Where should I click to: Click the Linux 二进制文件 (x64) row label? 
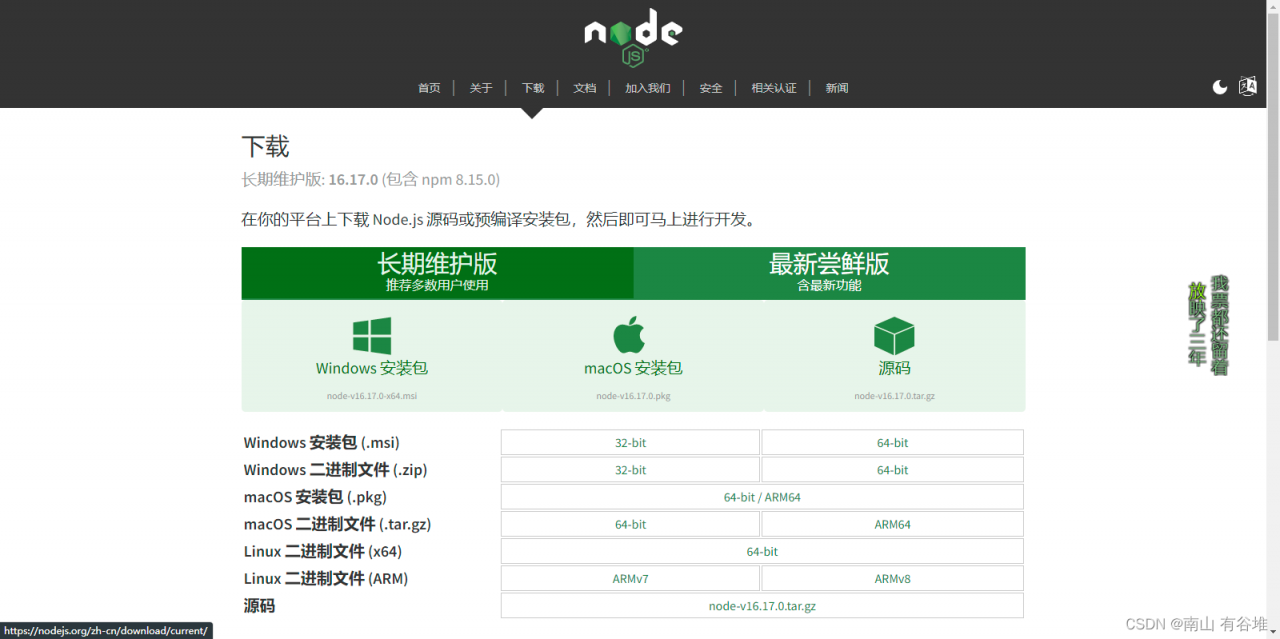click(x=322, y=551)
